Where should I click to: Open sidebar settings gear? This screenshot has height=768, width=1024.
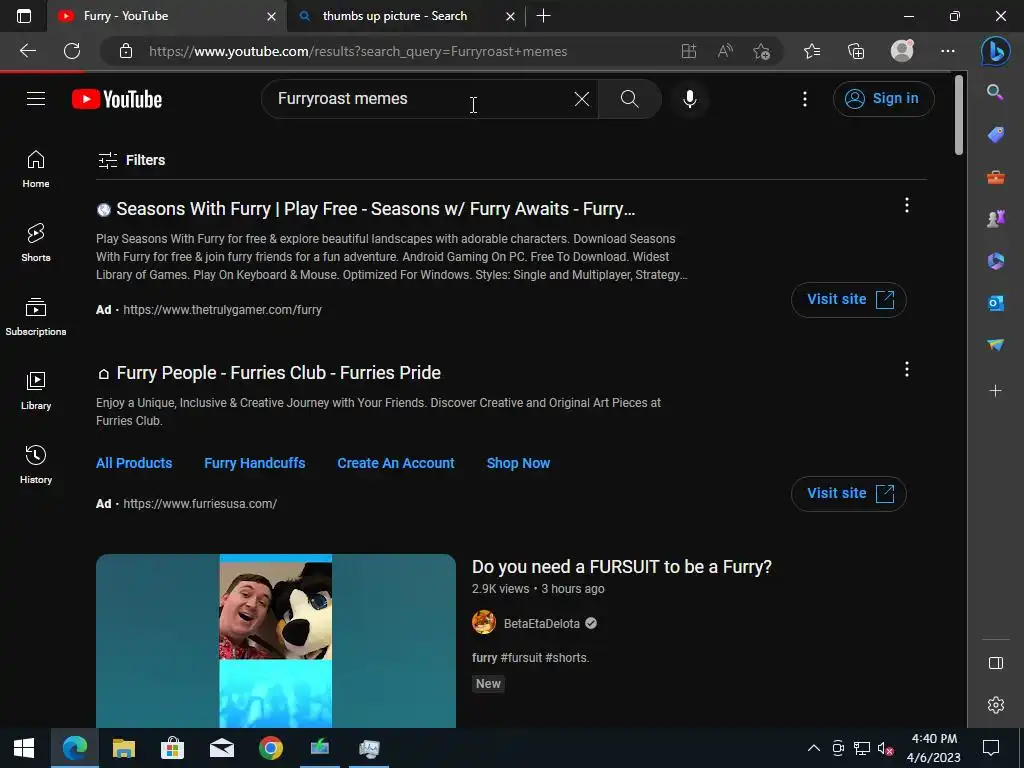[x=995, y=705]
